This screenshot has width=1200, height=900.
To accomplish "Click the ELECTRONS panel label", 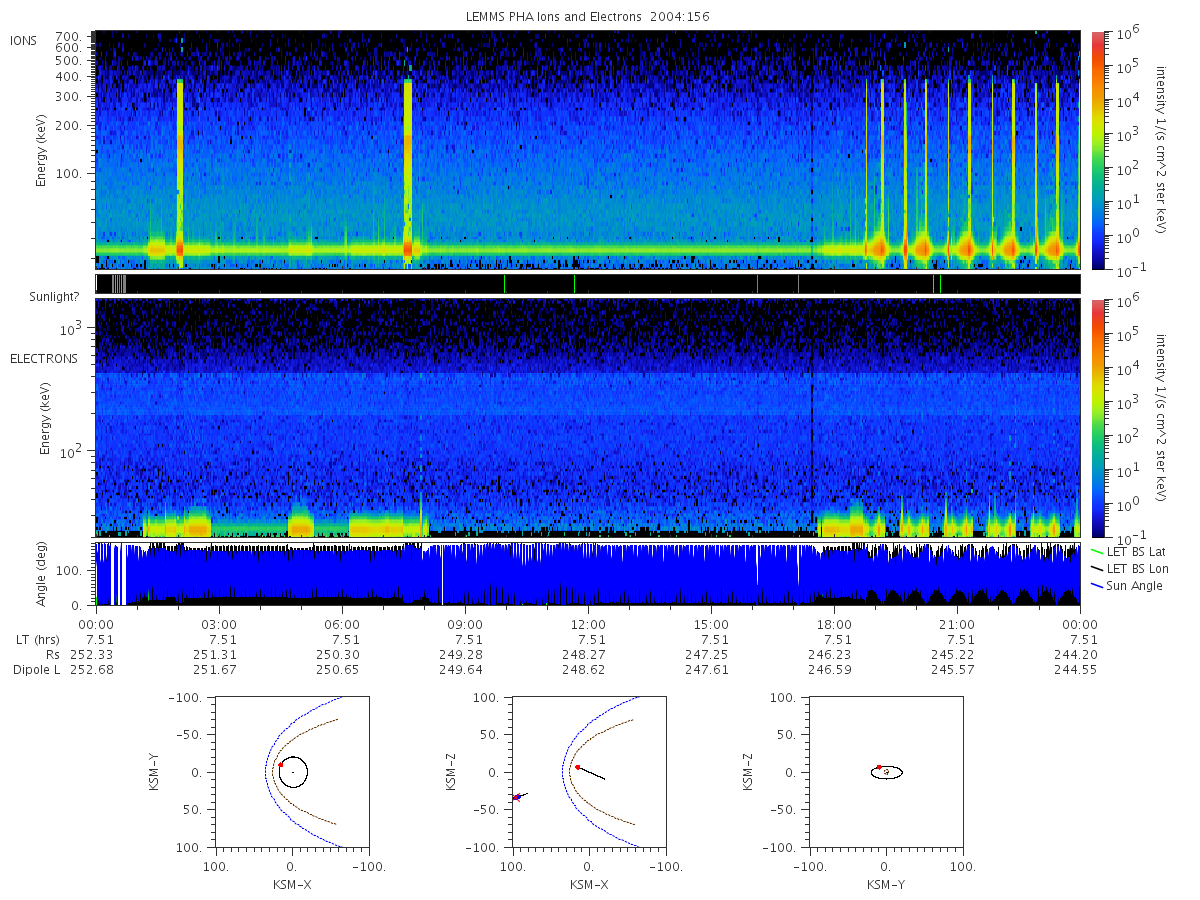I will coord(44,358).
